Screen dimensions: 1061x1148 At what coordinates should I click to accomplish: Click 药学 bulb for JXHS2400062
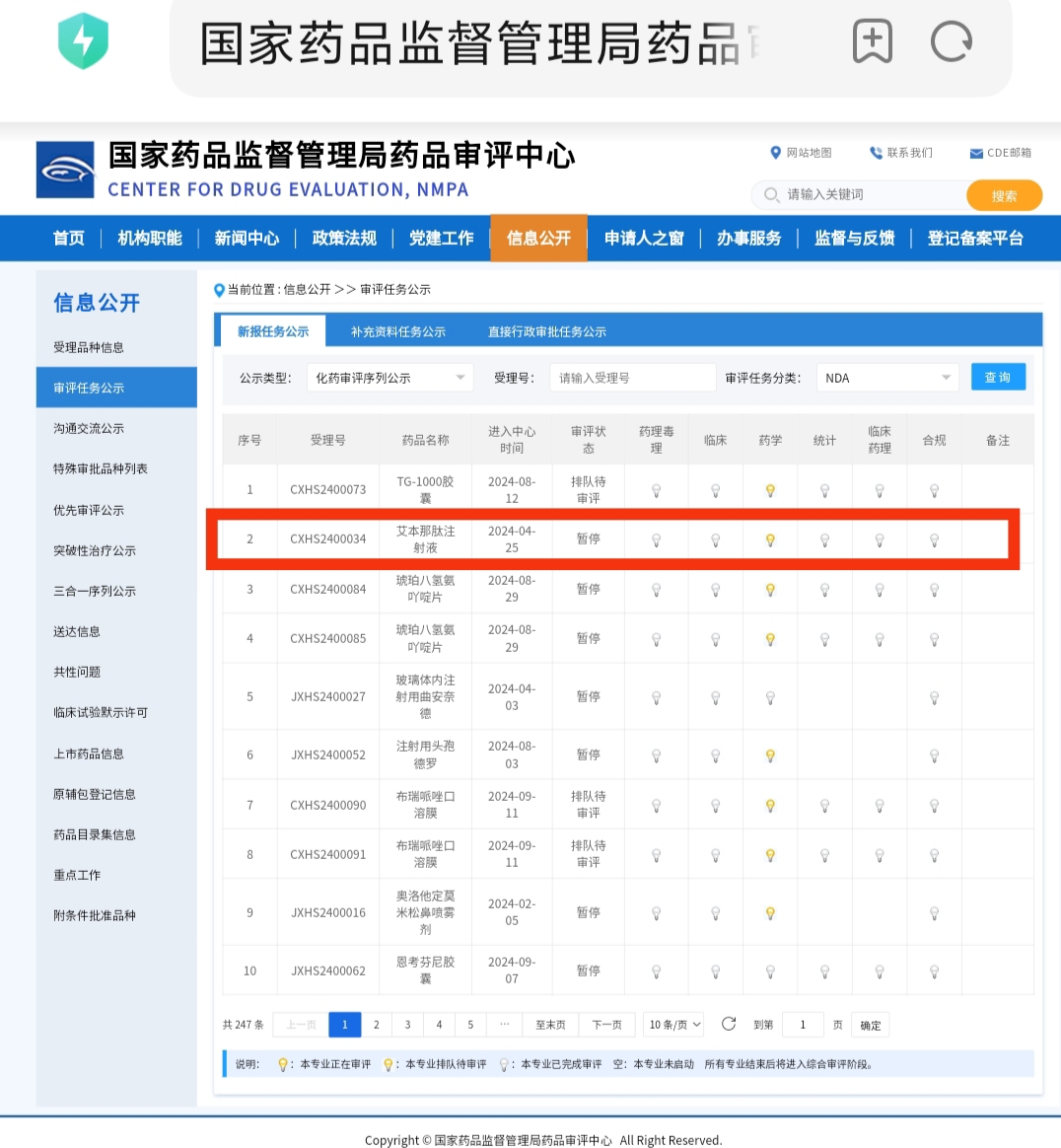tap(770, 971)
